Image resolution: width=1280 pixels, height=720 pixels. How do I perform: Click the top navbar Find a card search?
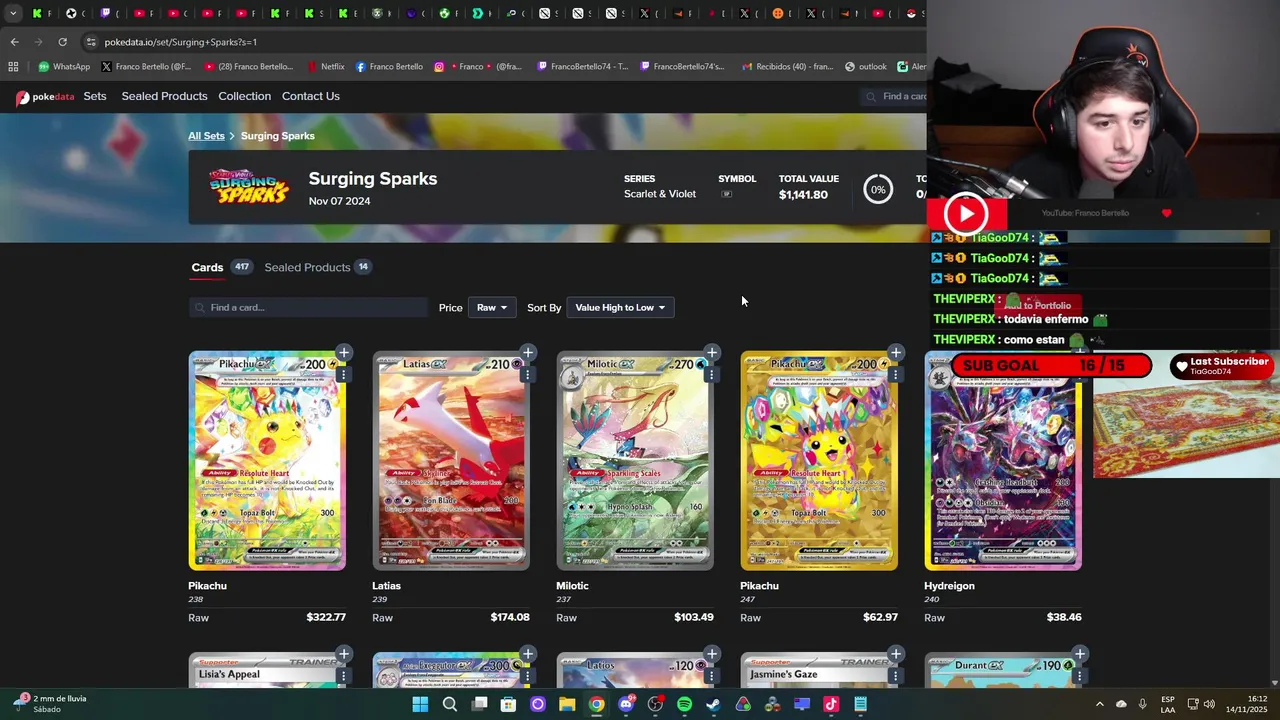coord(895,96)
